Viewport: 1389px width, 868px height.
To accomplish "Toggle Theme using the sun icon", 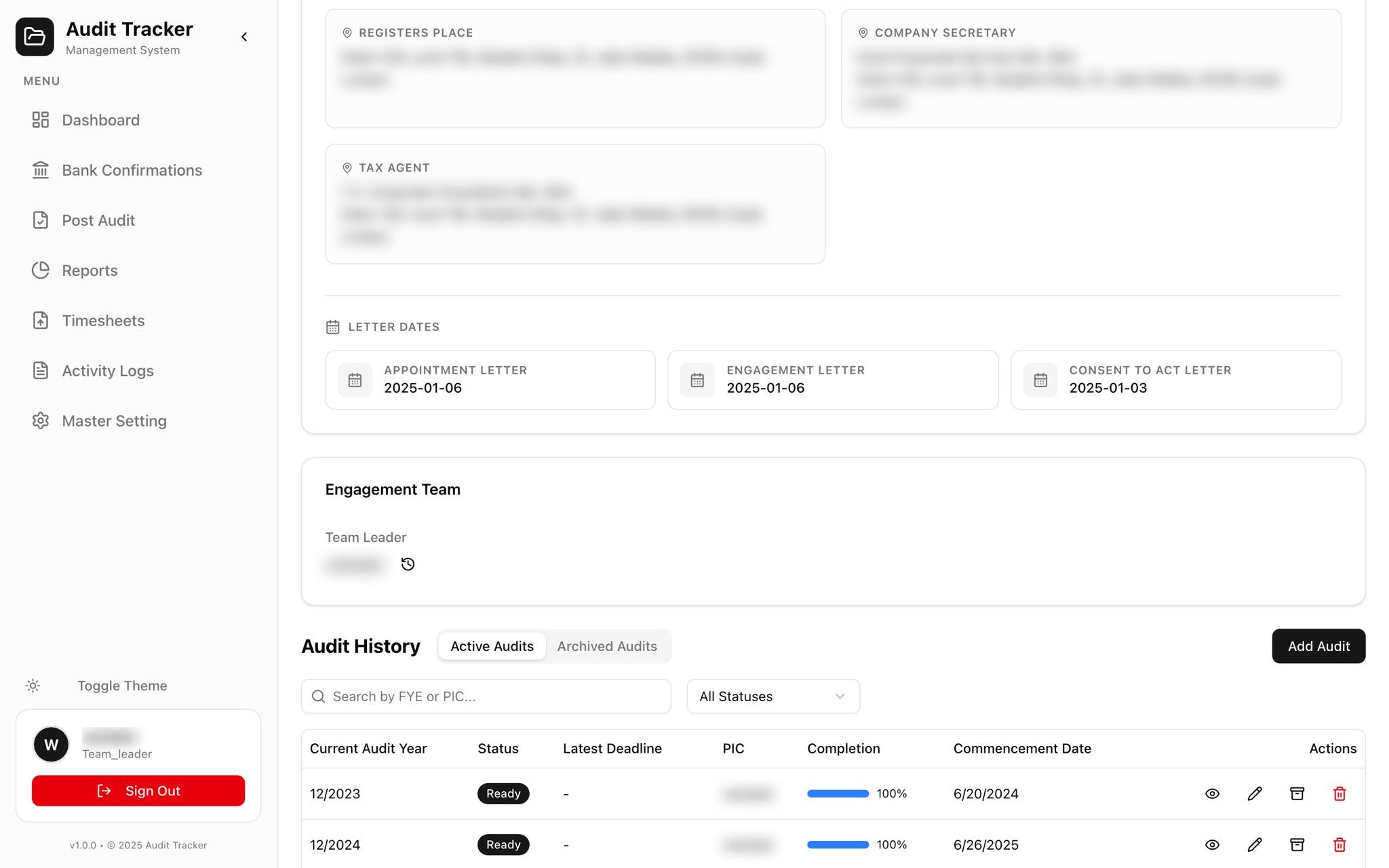I will [33, 686].
